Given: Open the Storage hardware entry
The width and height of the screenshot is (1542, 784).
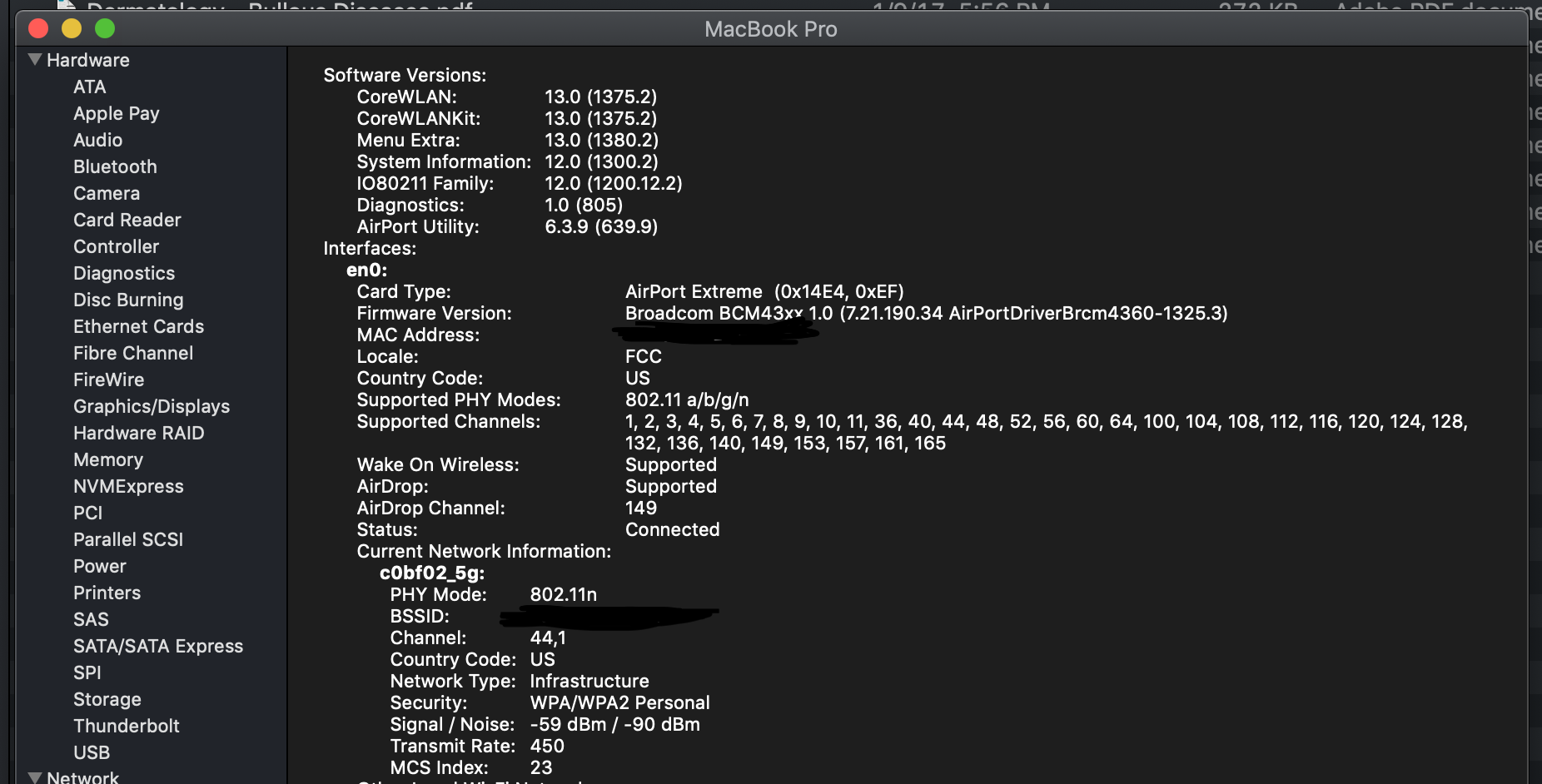Looking at the screenshot, I should [107, 699].
